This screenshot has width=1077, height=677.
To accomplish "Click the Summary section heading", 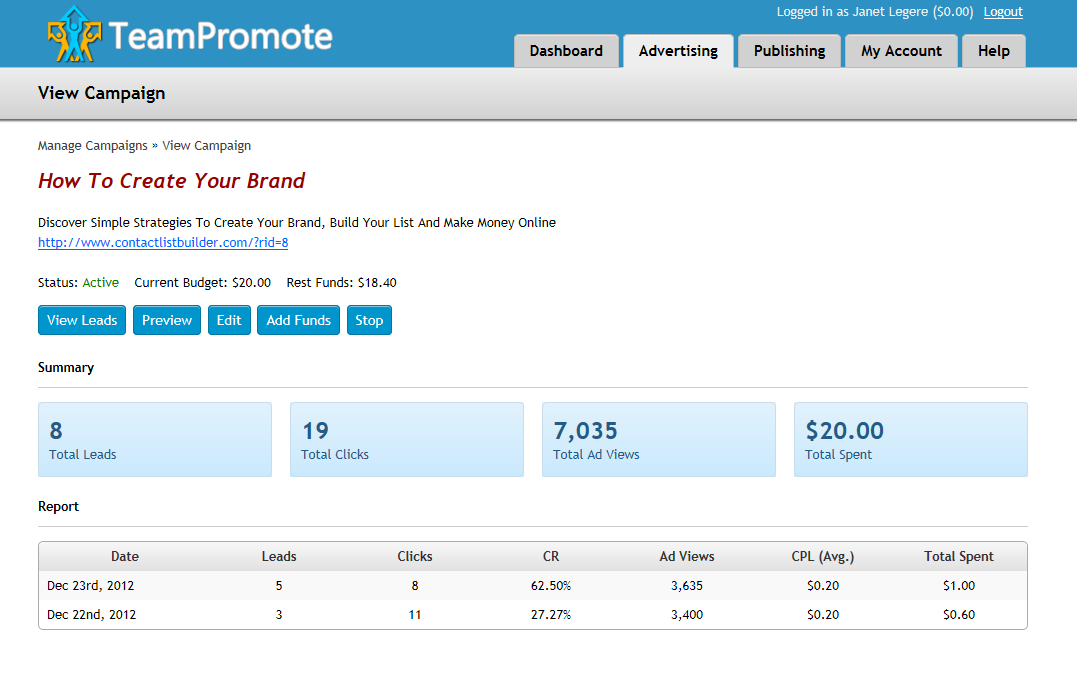I will [66, 367].
